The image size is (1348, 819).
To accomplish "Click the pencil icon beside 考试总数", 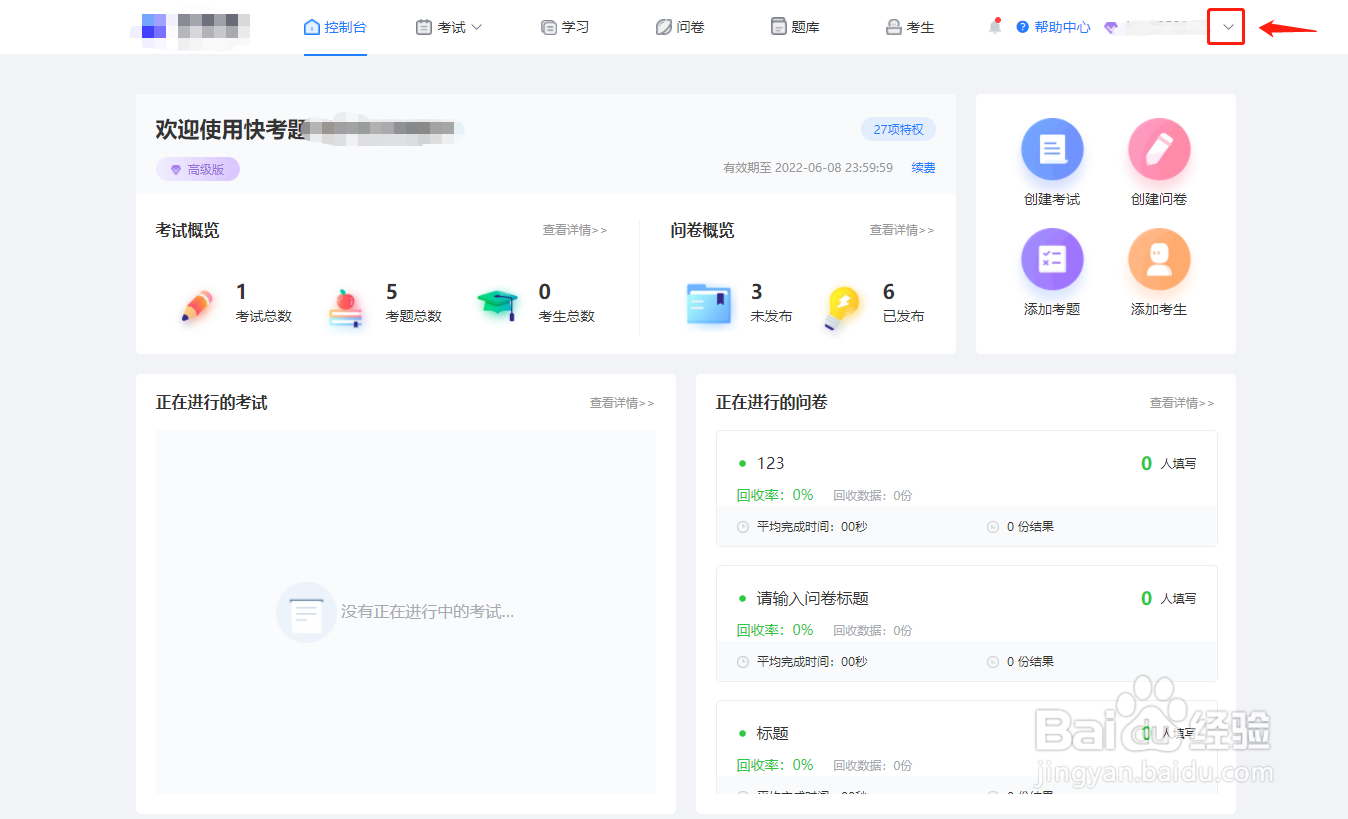I will click(196, 301).
